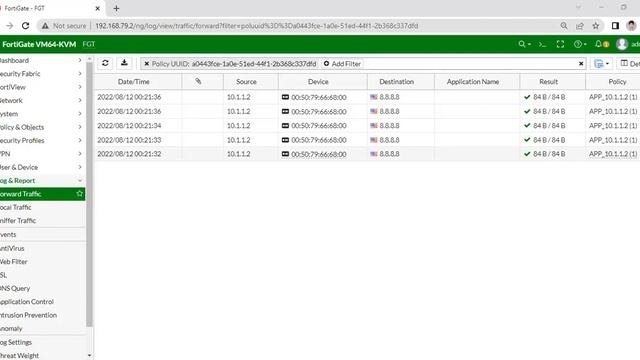Screen dimensions: 640x360
Task: Close the FortiGate - FGT browser tab
Action: click(98, 8)
